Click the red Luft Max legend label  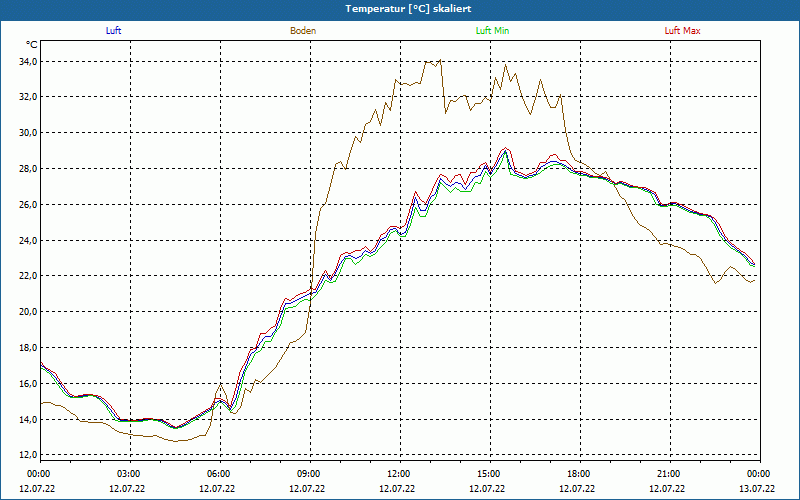682,31
